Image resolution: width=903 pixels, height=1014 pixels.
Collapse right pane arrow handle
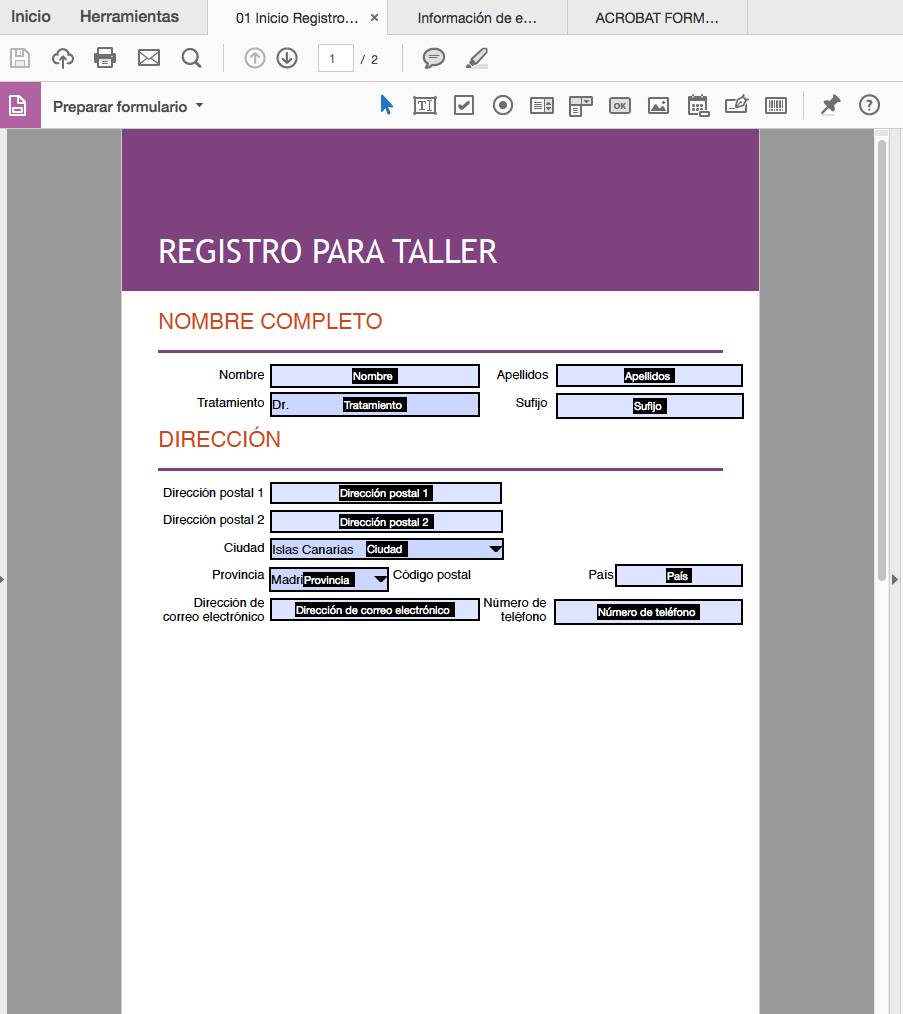click(x=895, y=579)
